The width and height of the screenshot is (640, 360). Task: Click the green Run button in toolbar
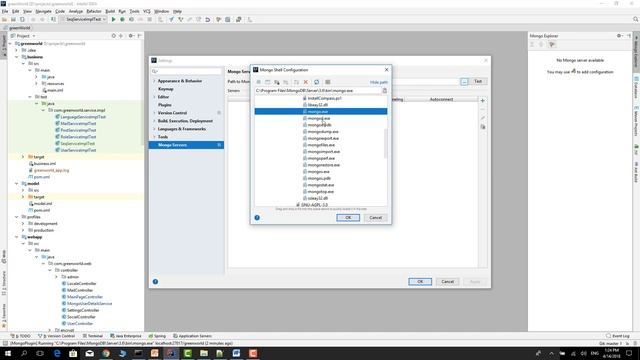pyautogui.click(x=113, y=19)
